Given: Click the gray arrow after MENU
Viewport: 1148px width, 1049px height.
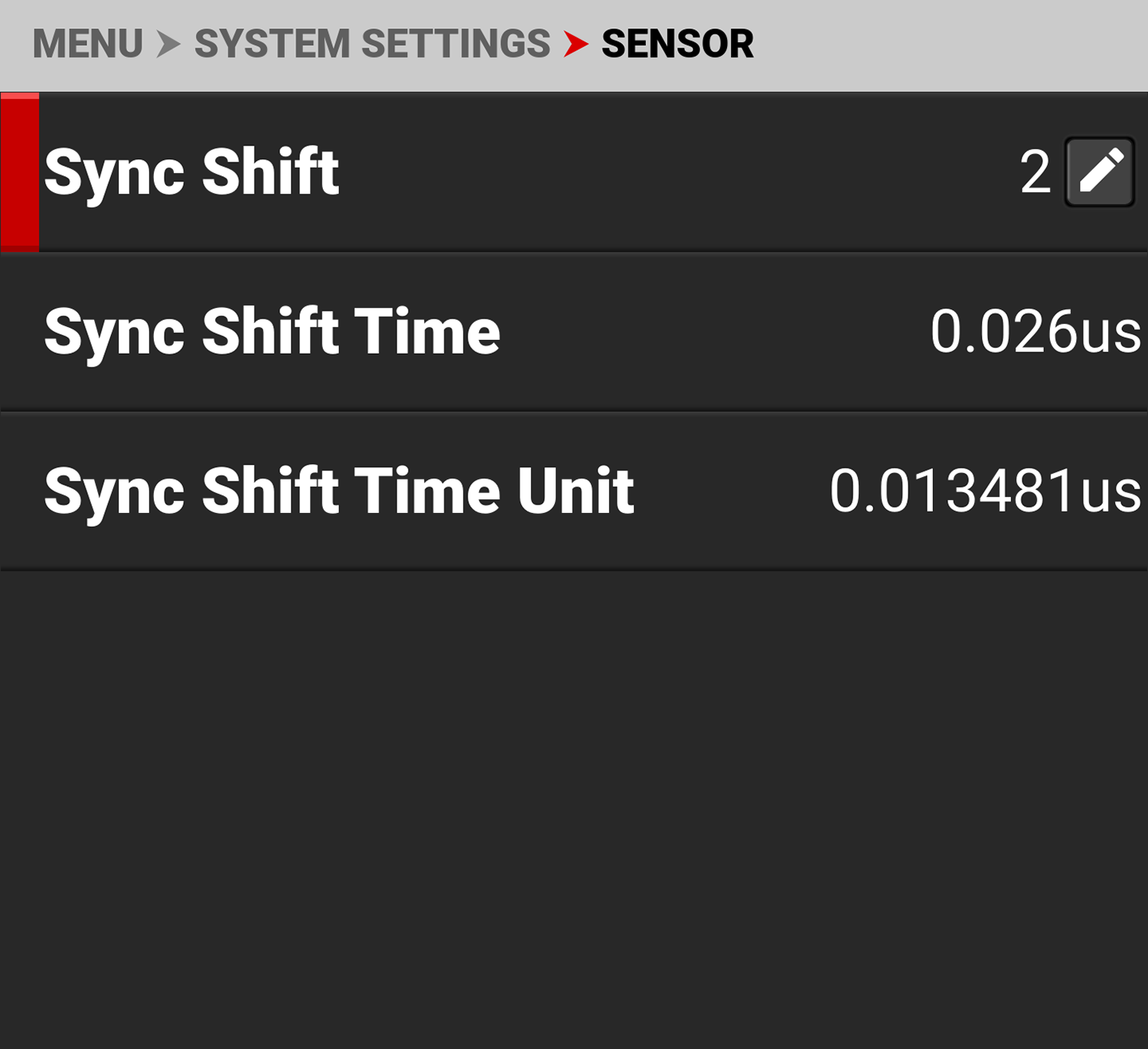Looking at the screenshot, I should 168,44.
